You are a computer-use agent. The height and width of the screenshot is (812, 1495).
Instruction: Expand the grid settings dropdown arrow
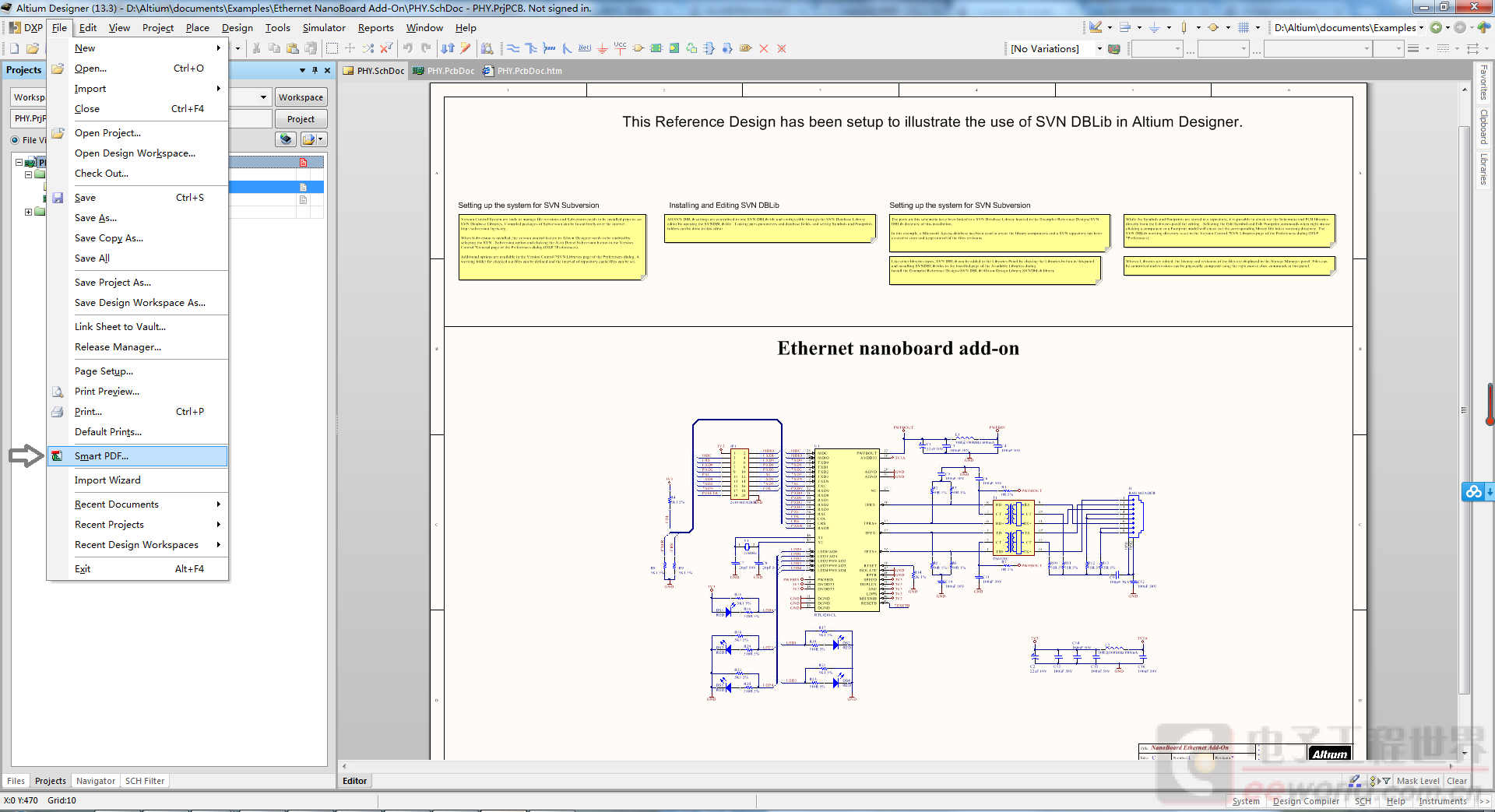[1258, 27]
